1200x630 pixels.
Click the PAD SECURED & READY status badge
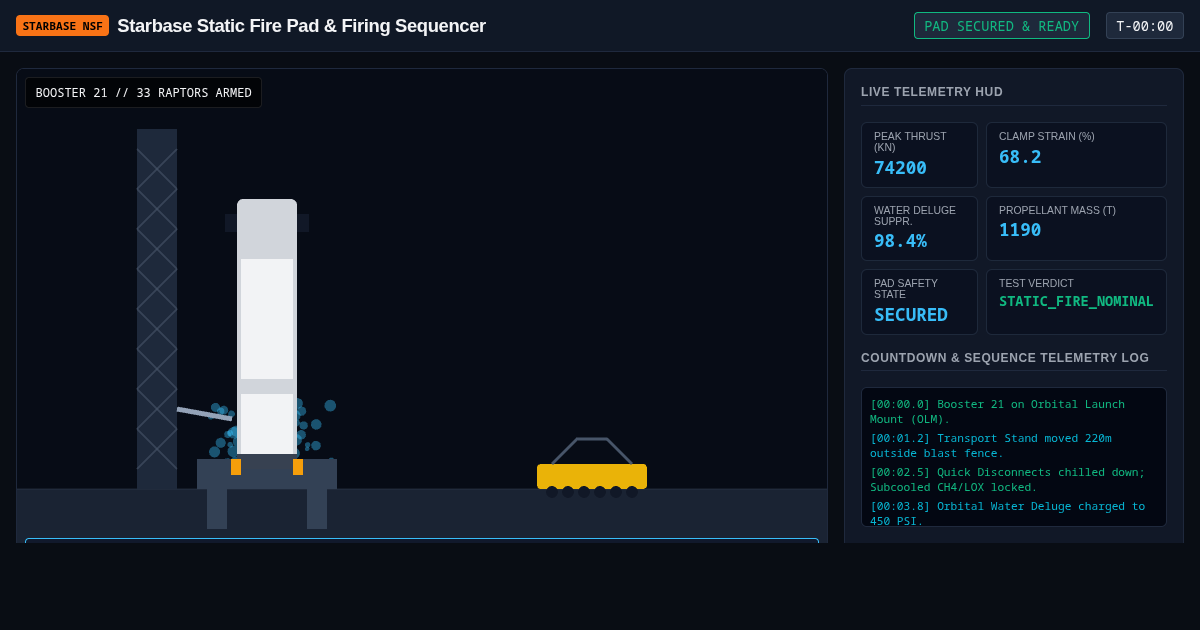tap(1002, 26)
